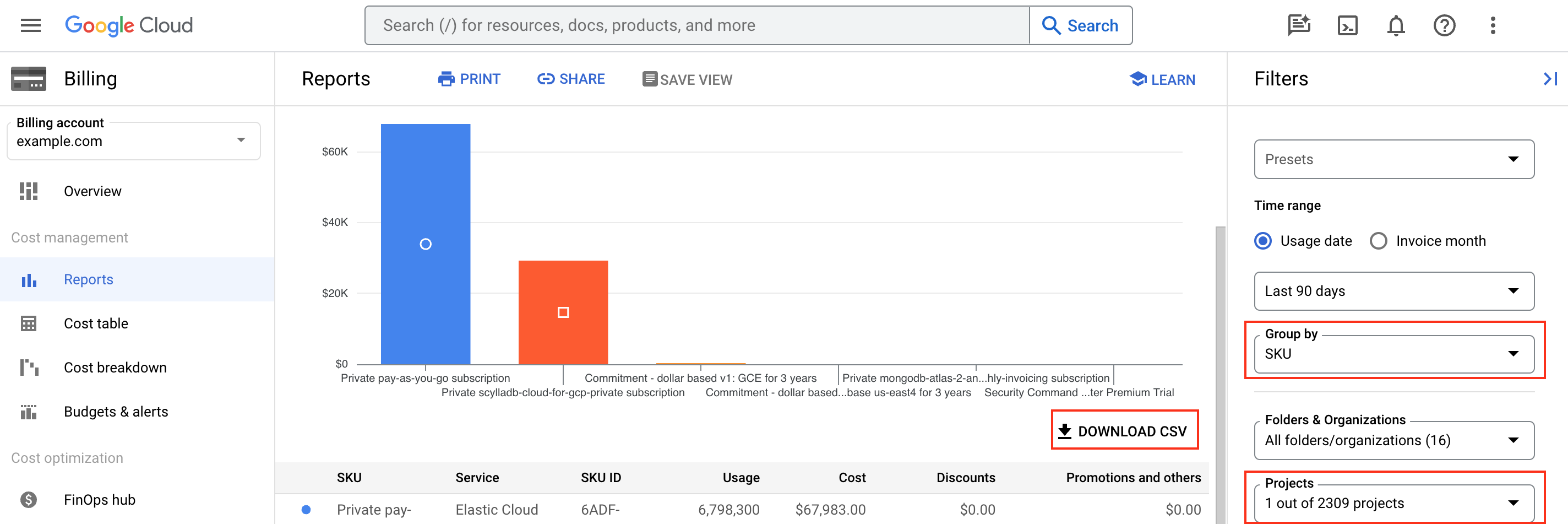Image resolution: width=1568 pixels, height=524 pixels.
Task: Choose Invoice month time range option
Action: pos(1379,241)
